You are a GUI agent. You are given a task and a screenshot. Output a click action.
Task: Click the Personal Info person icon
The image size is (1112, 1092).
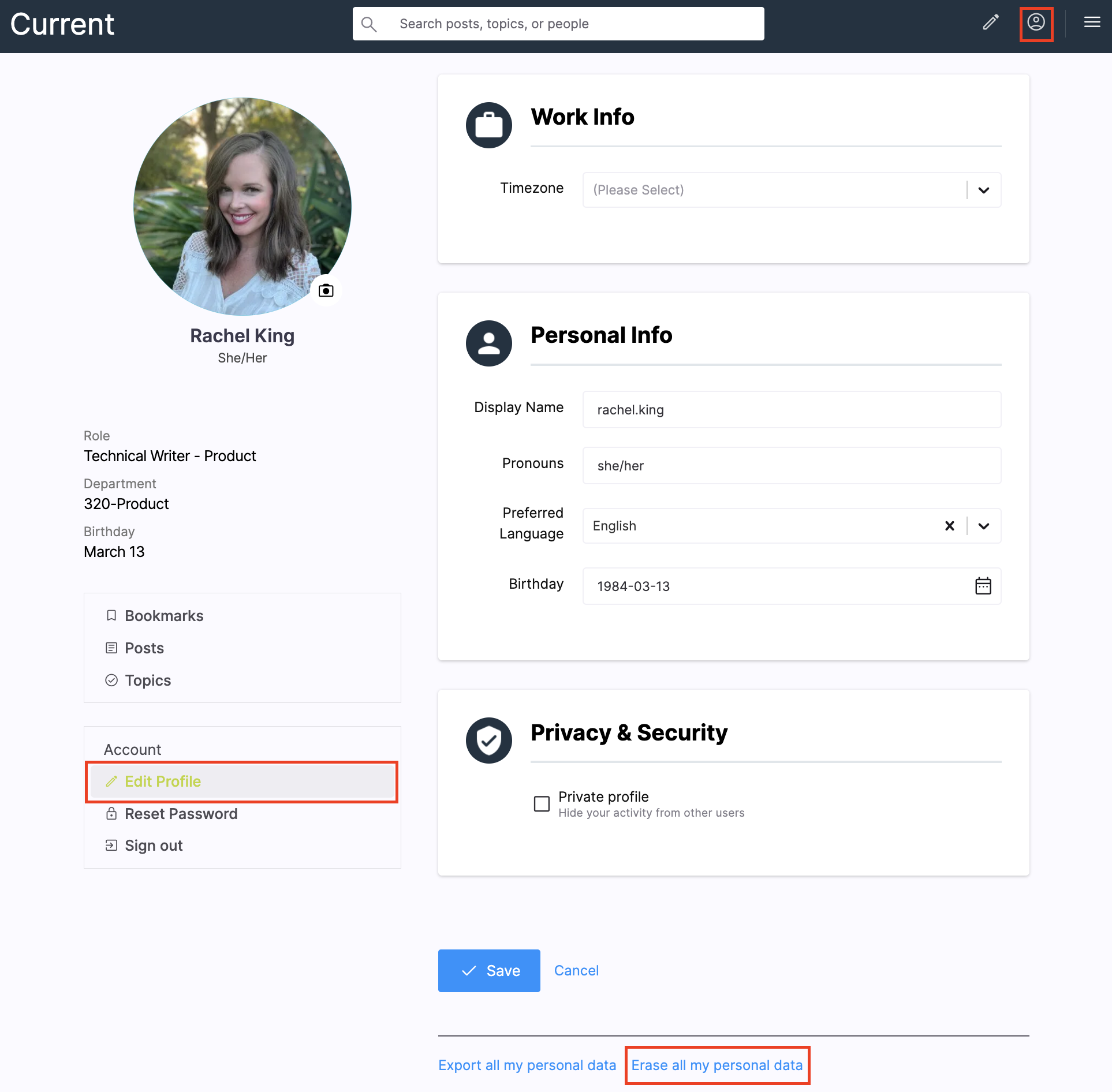click(489, 343)
